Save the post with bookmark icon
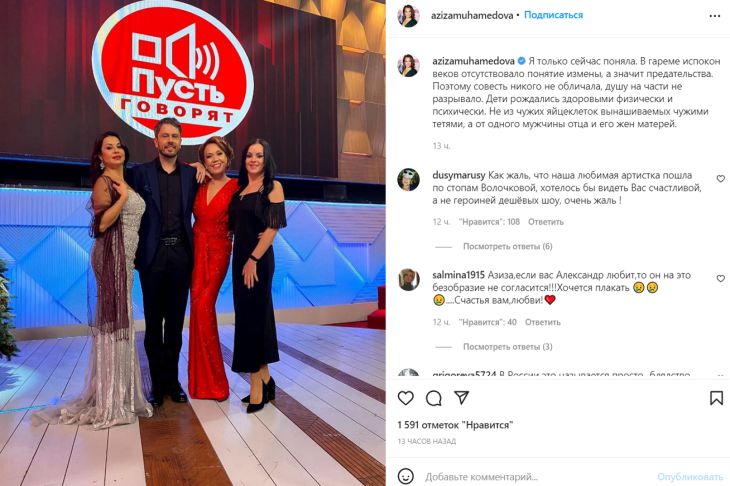Viewport: 730px width, 486px height. [x=716, y=398]
